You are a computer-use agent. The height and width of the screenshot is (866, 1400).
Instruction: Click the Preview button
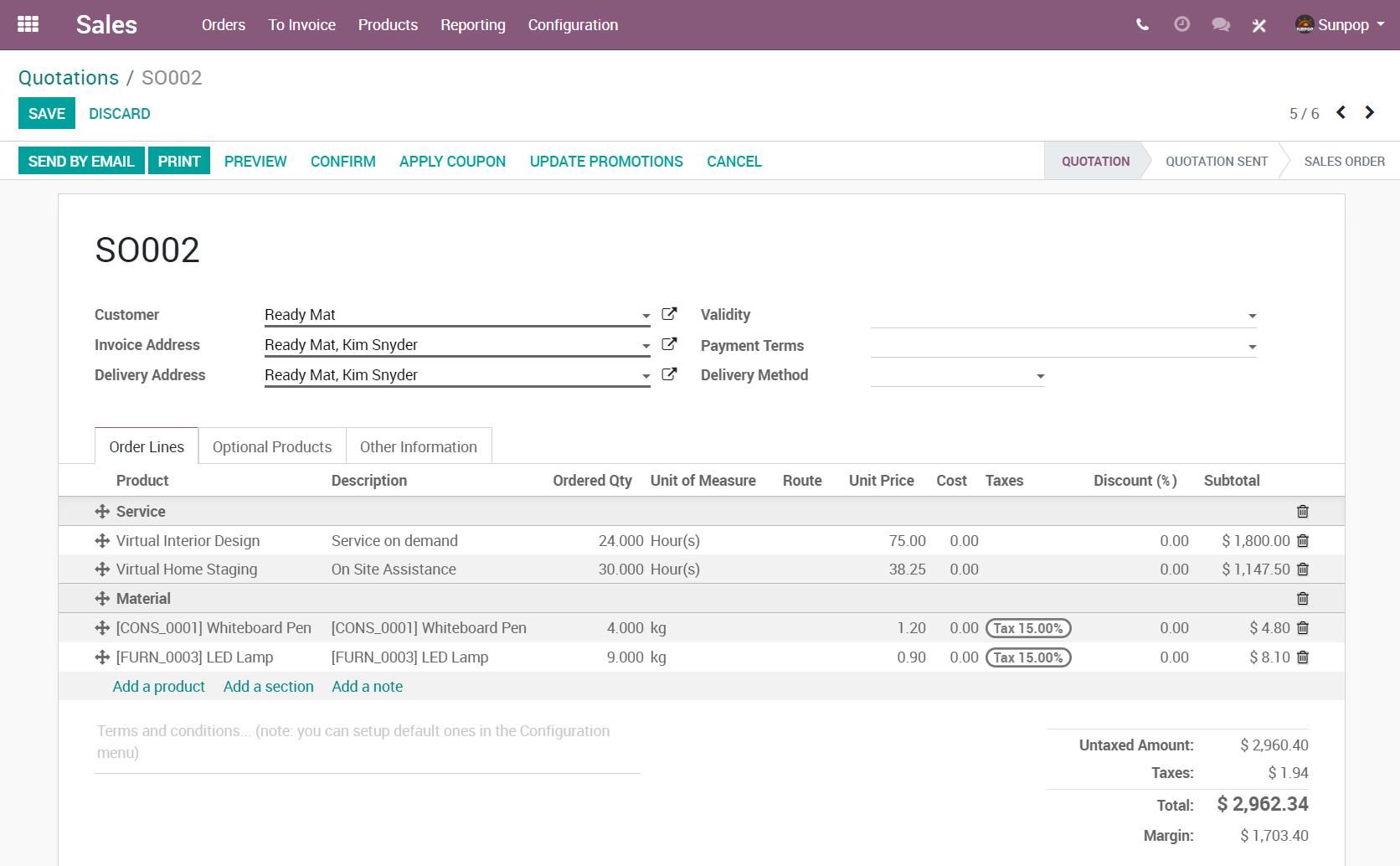(x=255, y=161)
